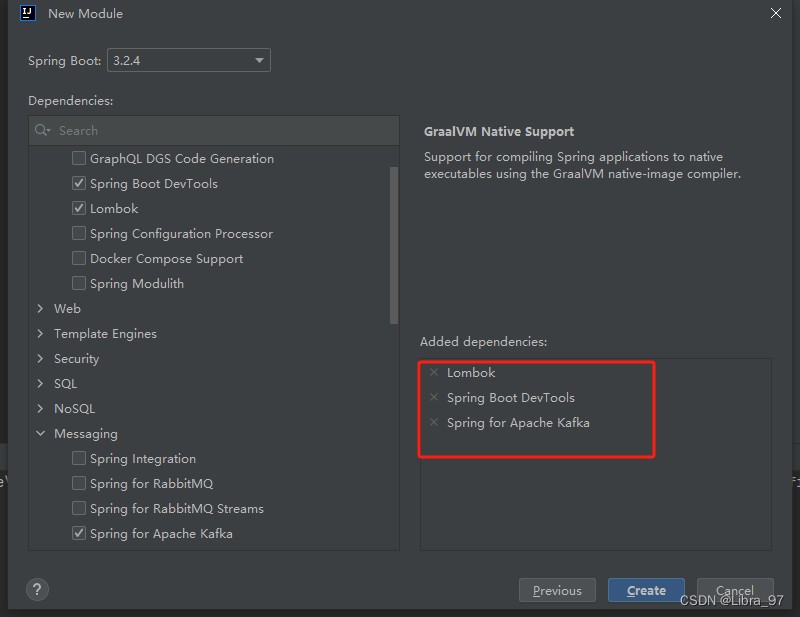Uncheck Spring Boot DevTools checkbox
The height and width of the screenshot is (617, 800).
coord(79,183)
